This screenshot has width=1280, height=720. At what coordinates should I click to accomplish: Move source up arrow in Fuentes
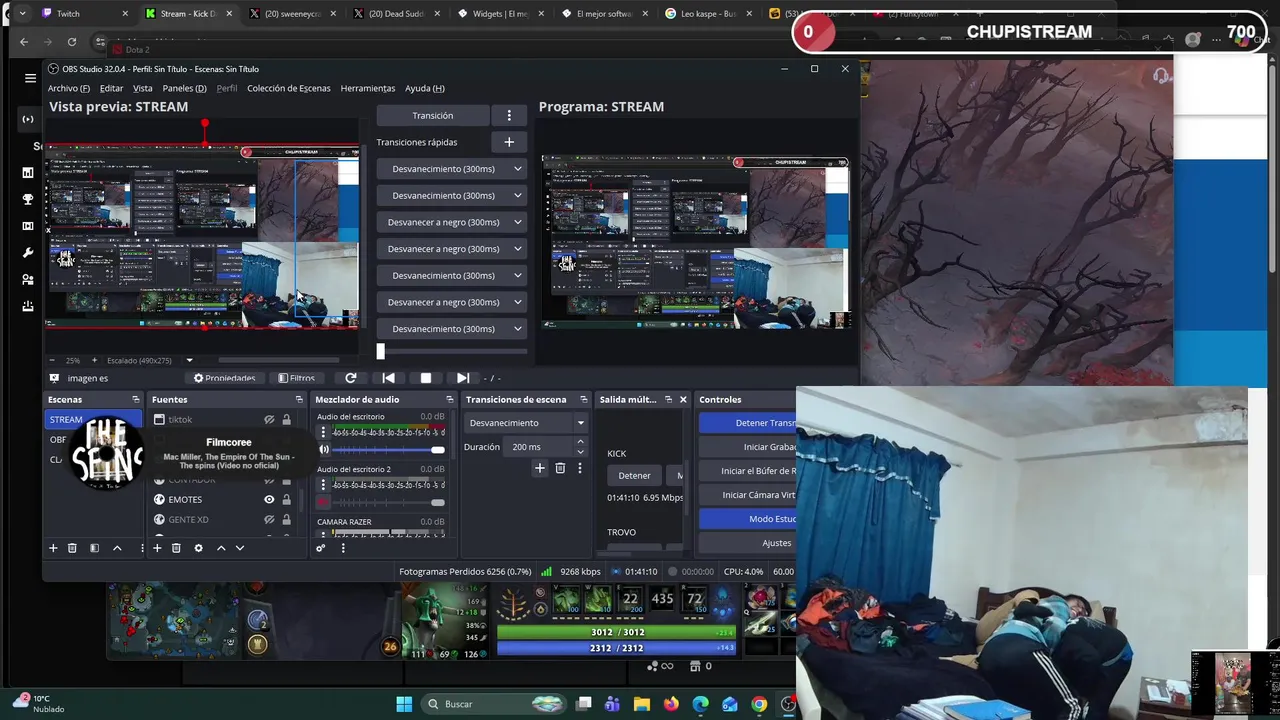pyautogui.click(x=221, y=548)
